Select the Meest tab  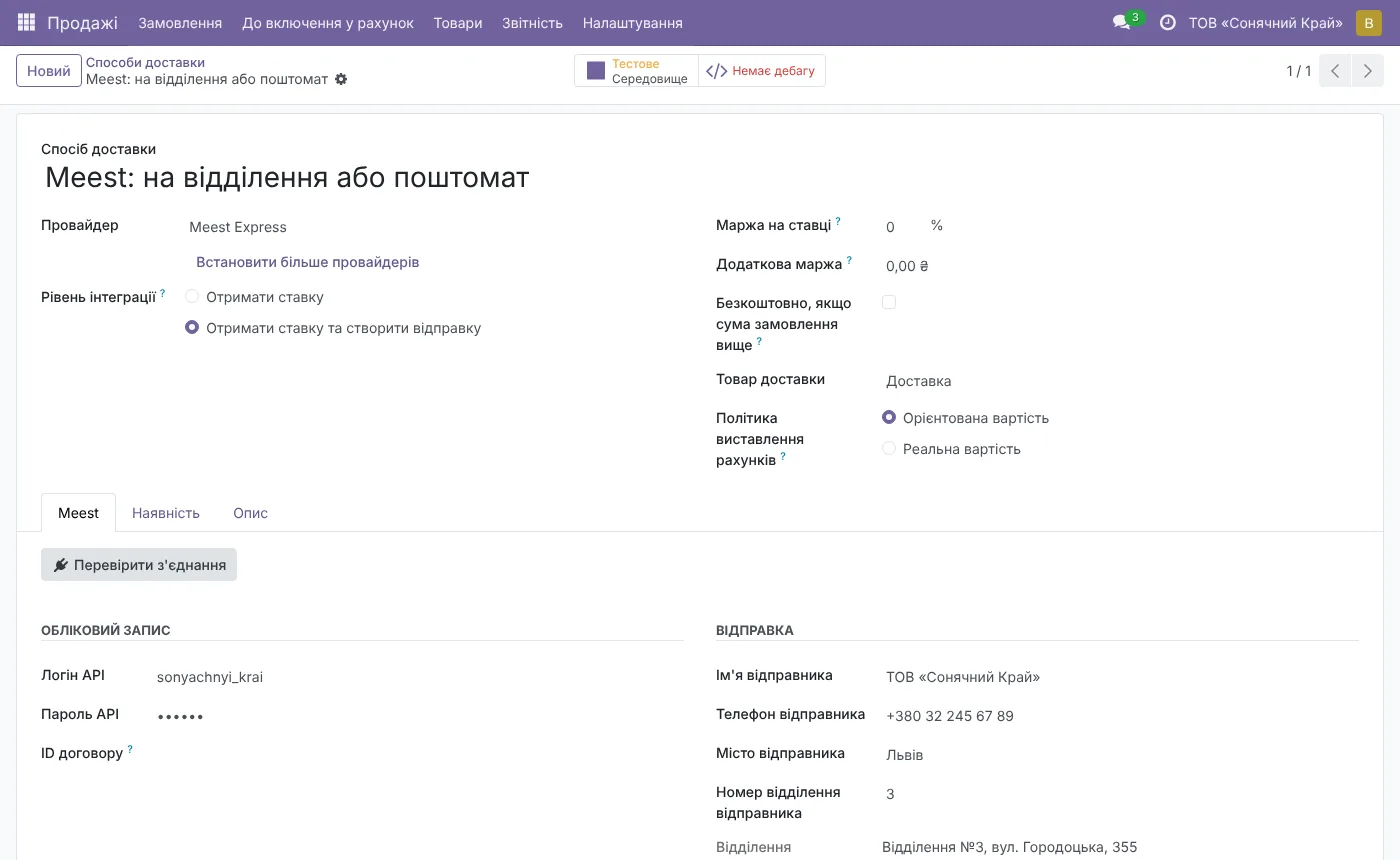click(x=78, y=513)
